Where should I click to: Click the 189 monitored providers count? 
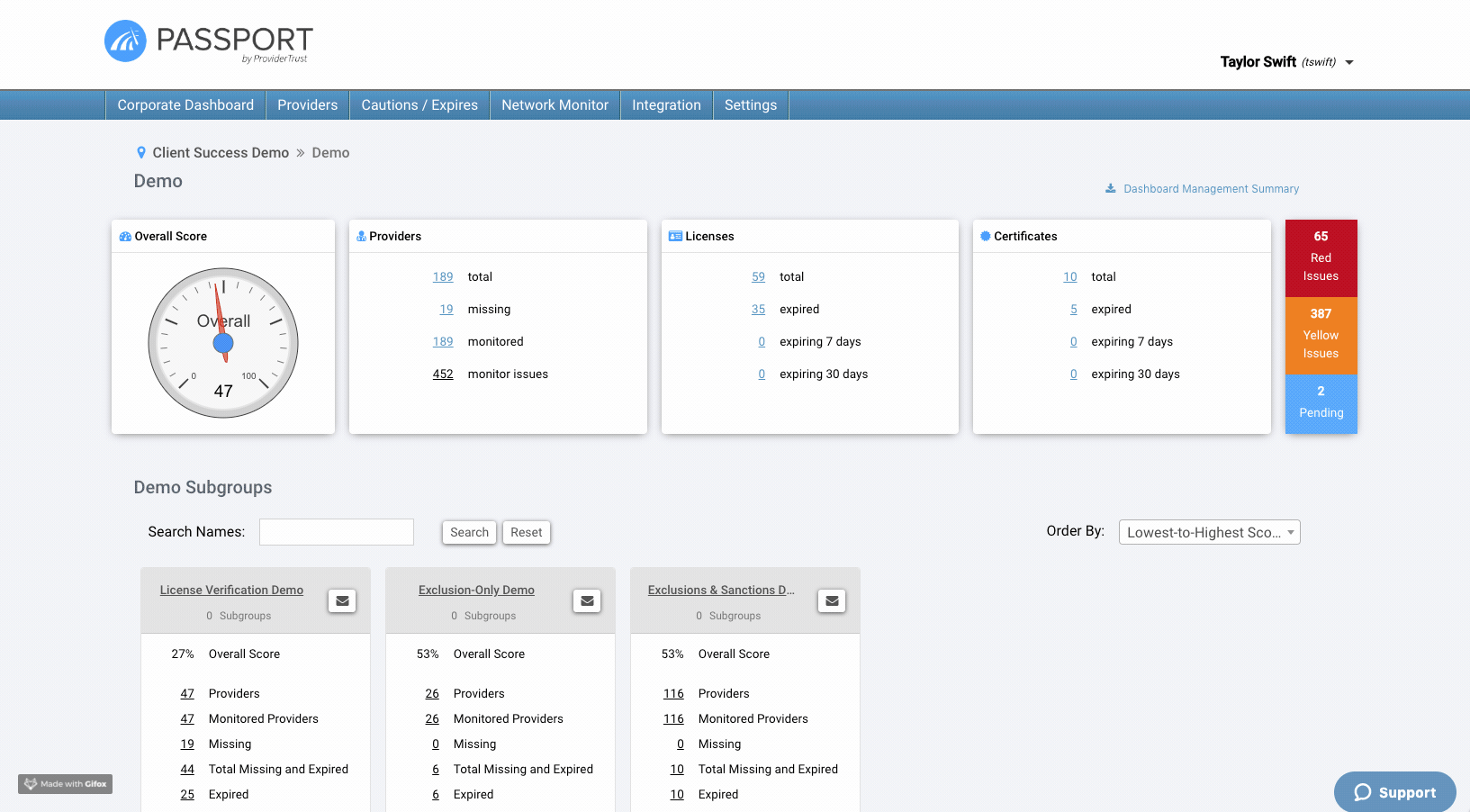(x=443, y=342)
